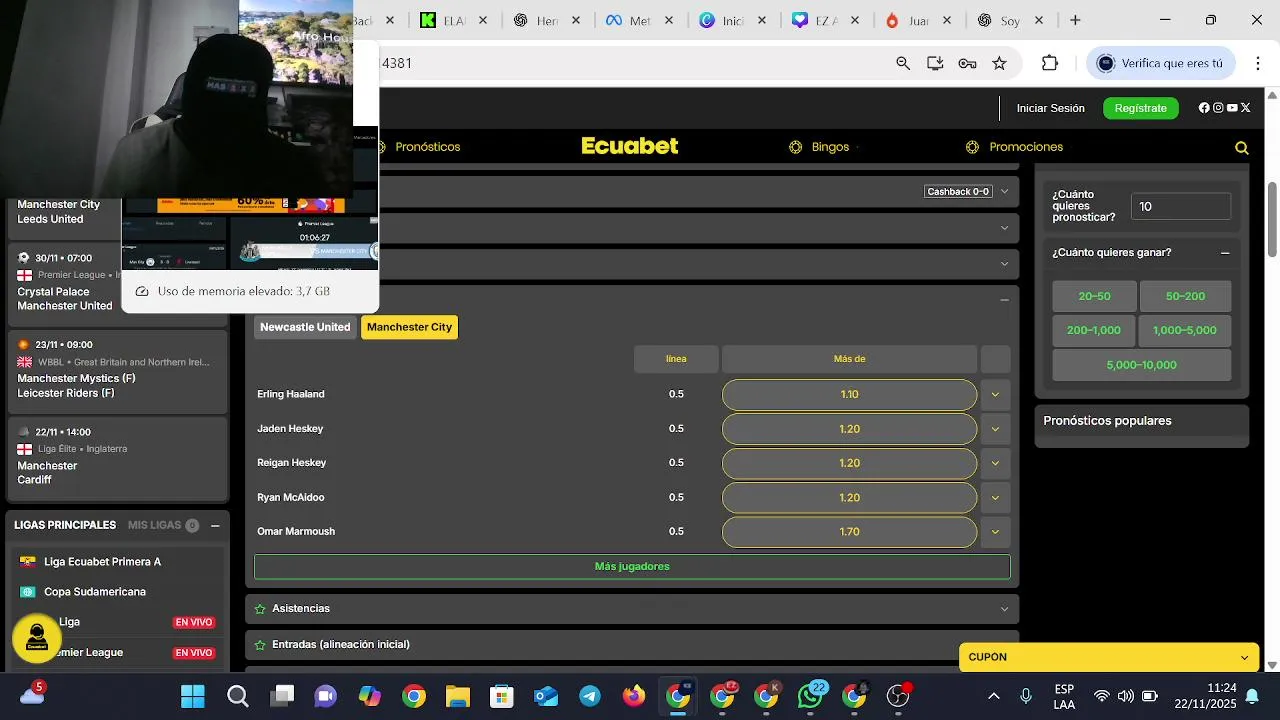The width and height of the screenshot is (1280, 720).
Task: Click the Facebook icon in site header
Action: click(1204, 108)
